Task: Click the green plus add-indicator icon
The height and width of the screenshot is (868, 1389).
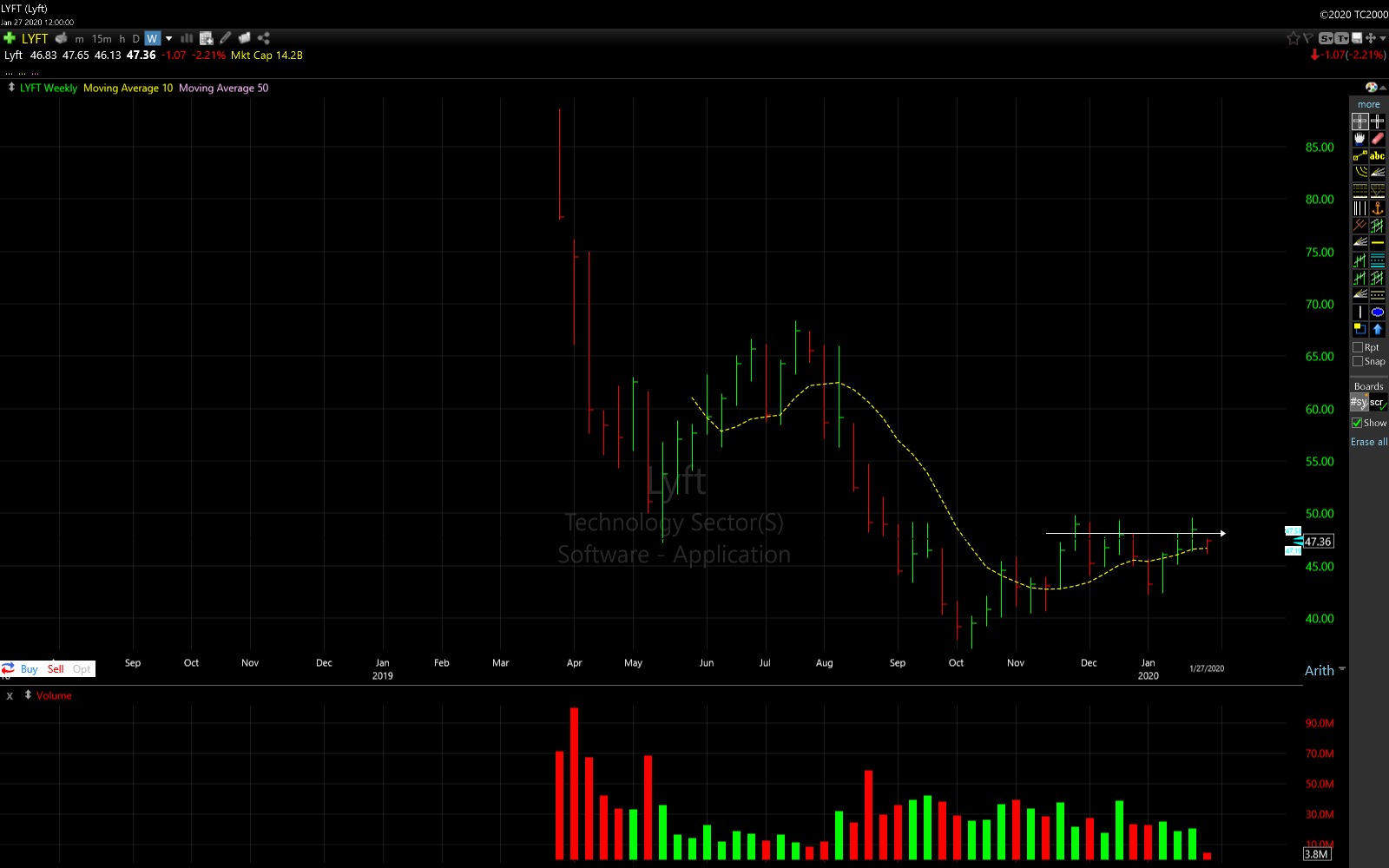Action: [10, 38]
